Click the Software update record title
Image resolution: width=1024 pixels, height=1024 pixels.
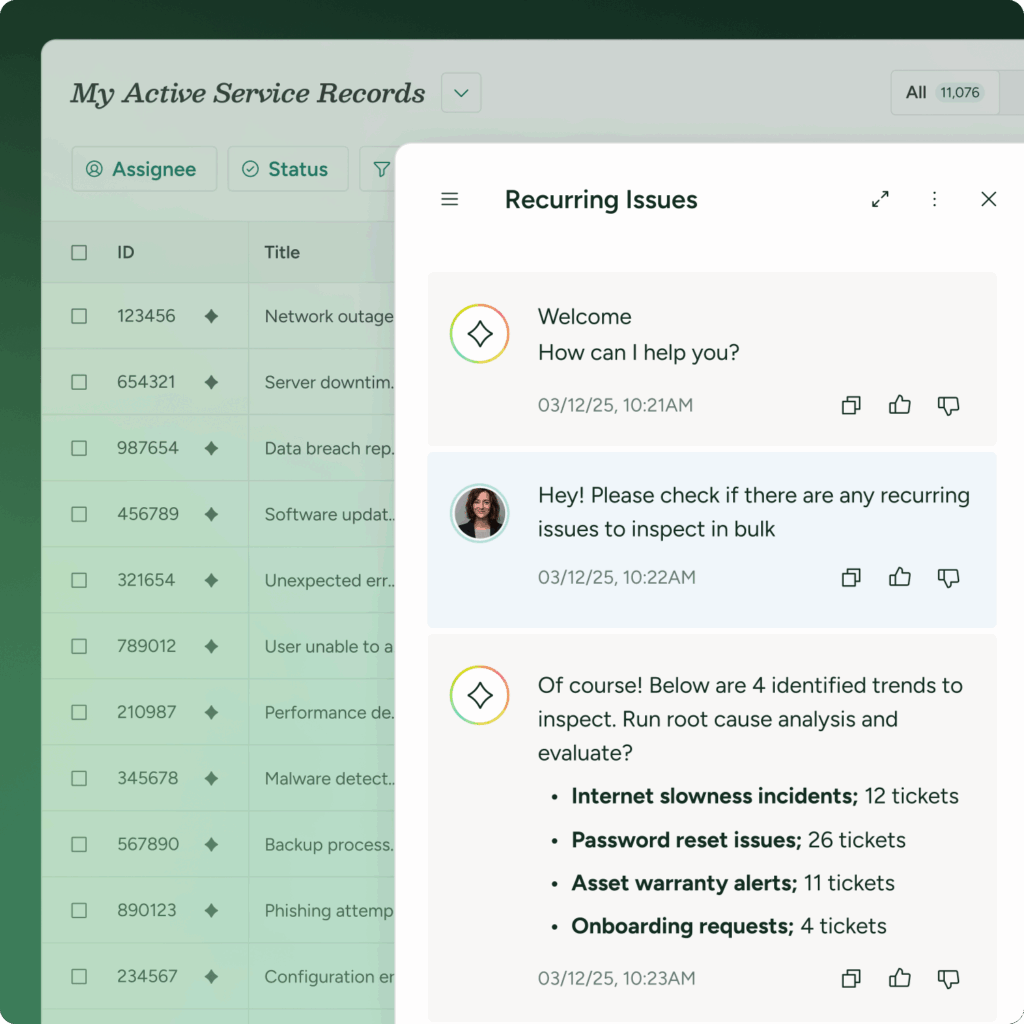tap(329, 514)
